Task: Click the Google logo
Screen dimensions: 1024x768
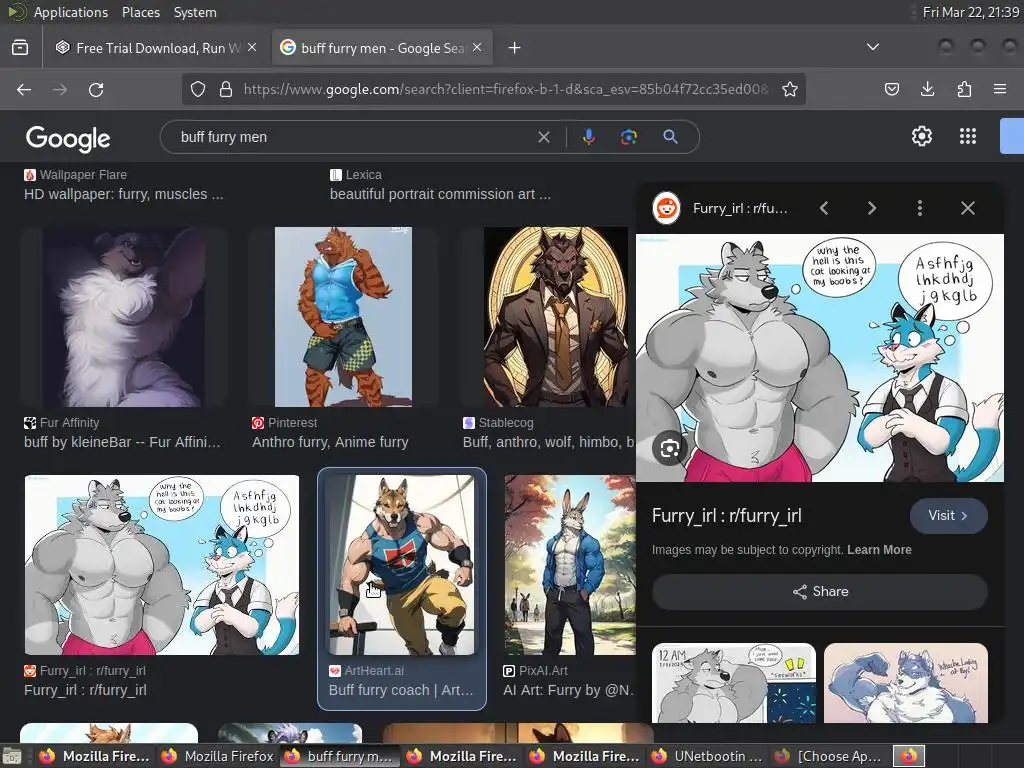Action: click(x=68, y=139)
